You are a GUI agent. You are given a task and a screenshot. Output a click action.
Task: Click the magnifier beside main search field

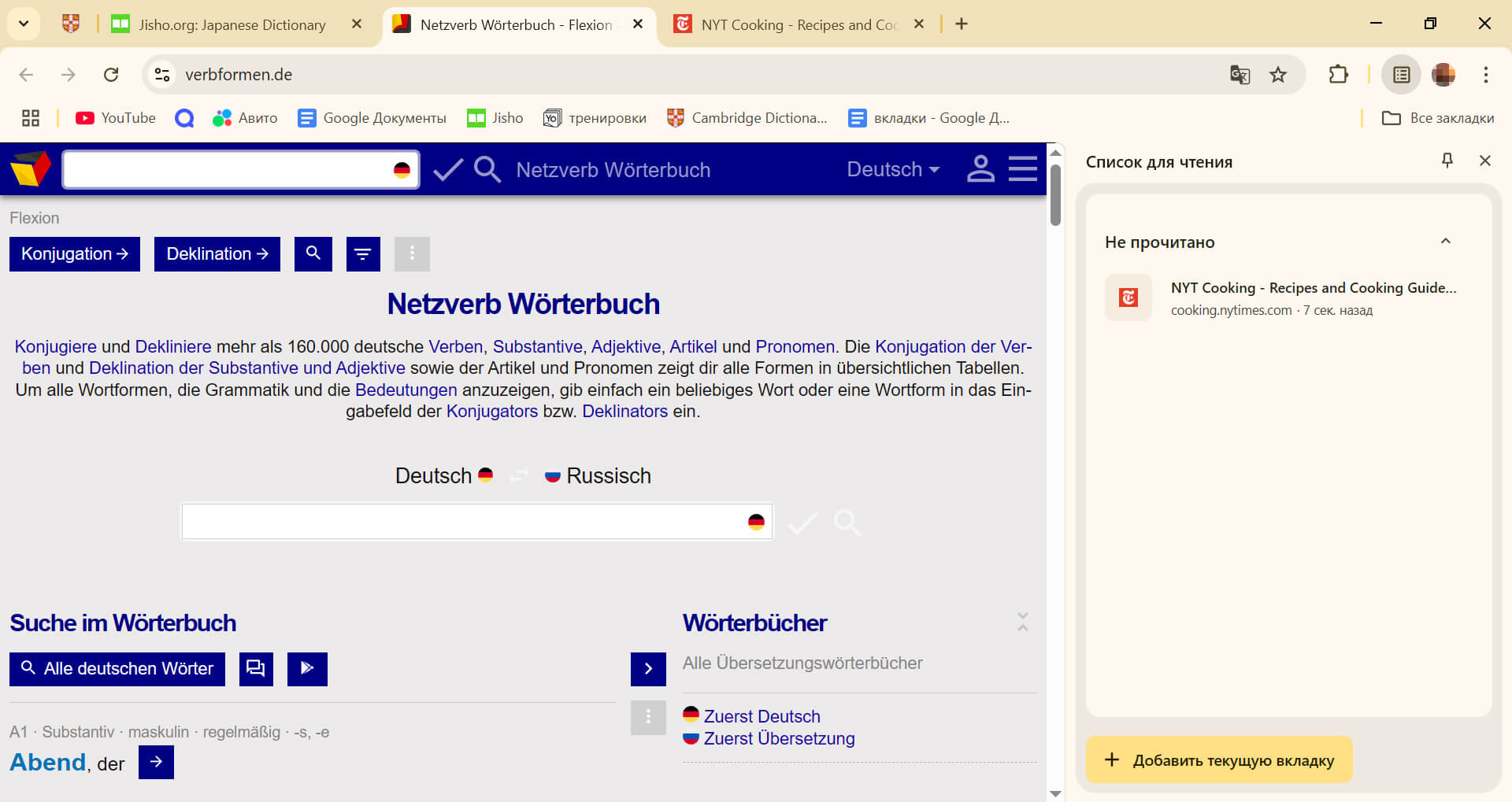pyautogui.click(x=847, y=522)
